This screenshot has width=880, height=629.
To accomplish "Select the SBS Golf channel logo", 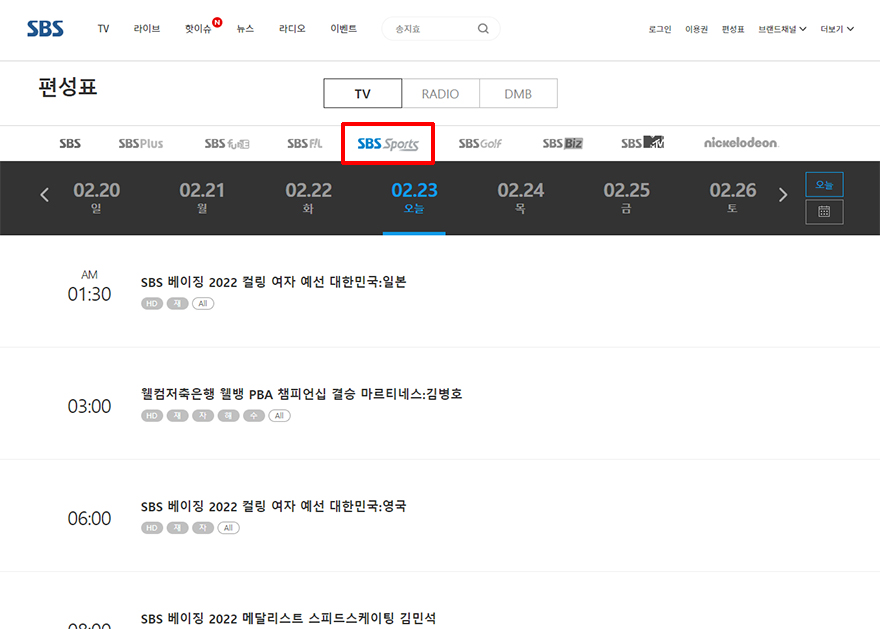I will tap(480, 144).
